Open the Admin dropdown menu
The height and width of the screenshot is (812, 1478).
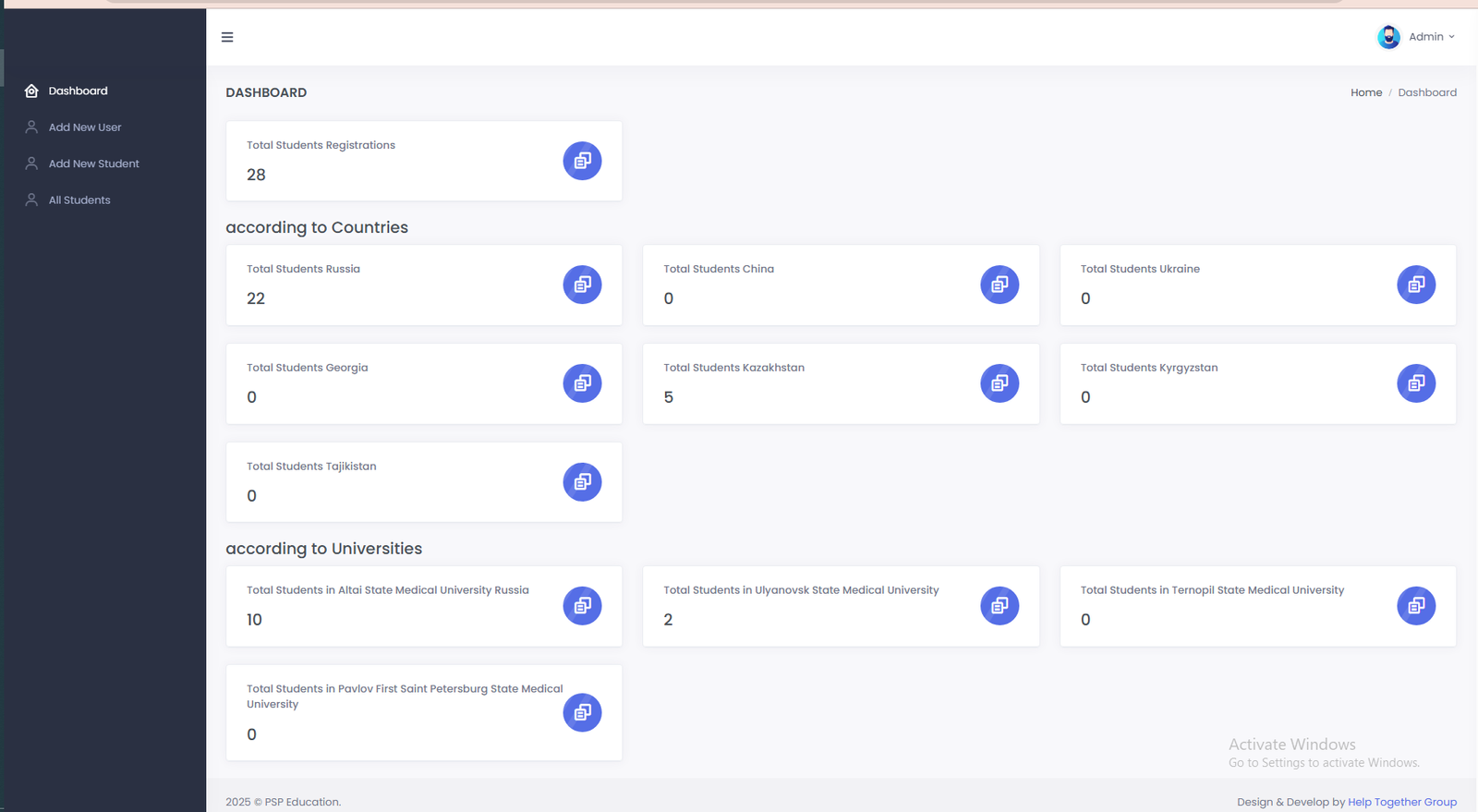(1431, 37)
